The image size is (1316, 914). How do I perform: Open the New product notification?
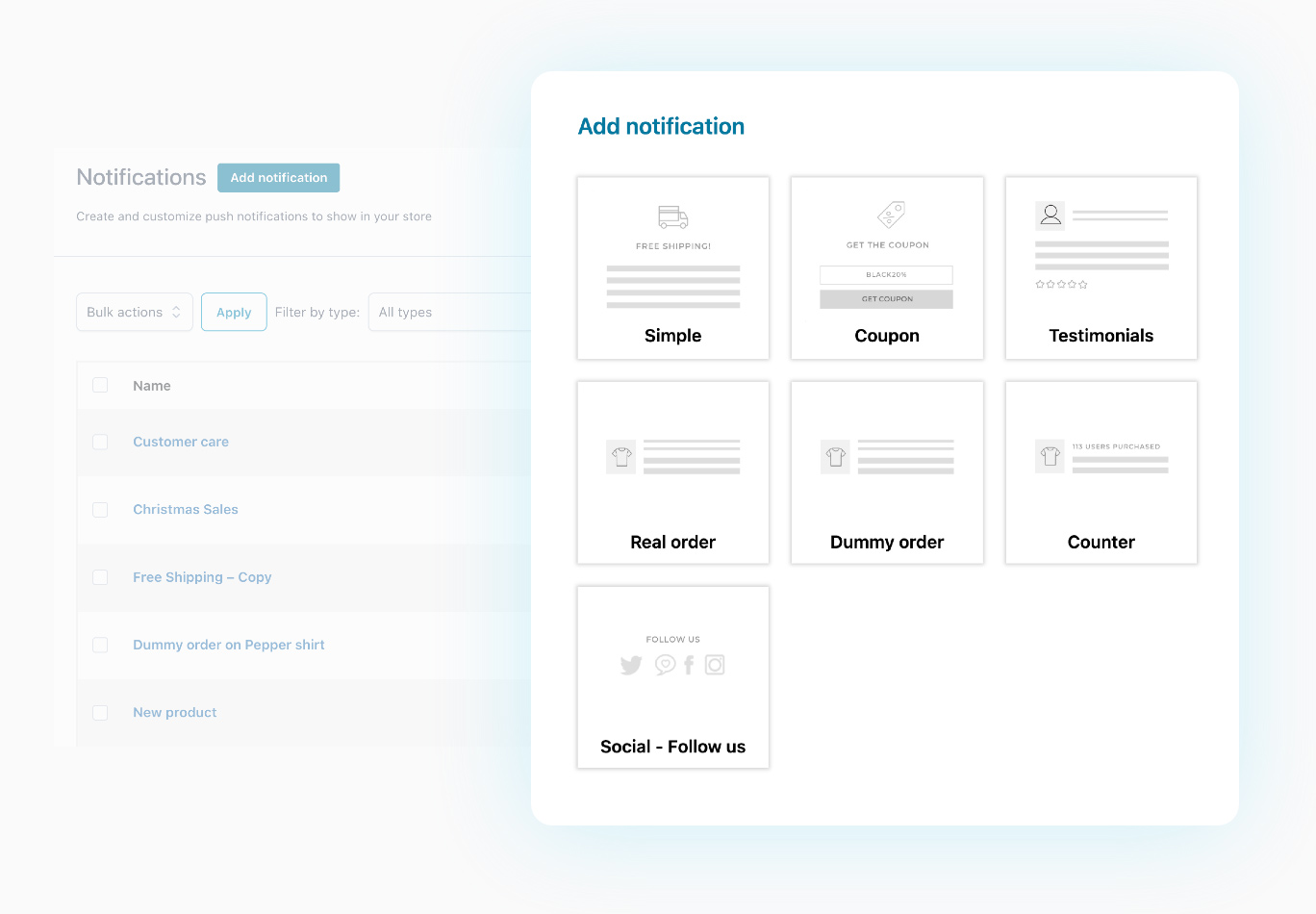point(175,712)
